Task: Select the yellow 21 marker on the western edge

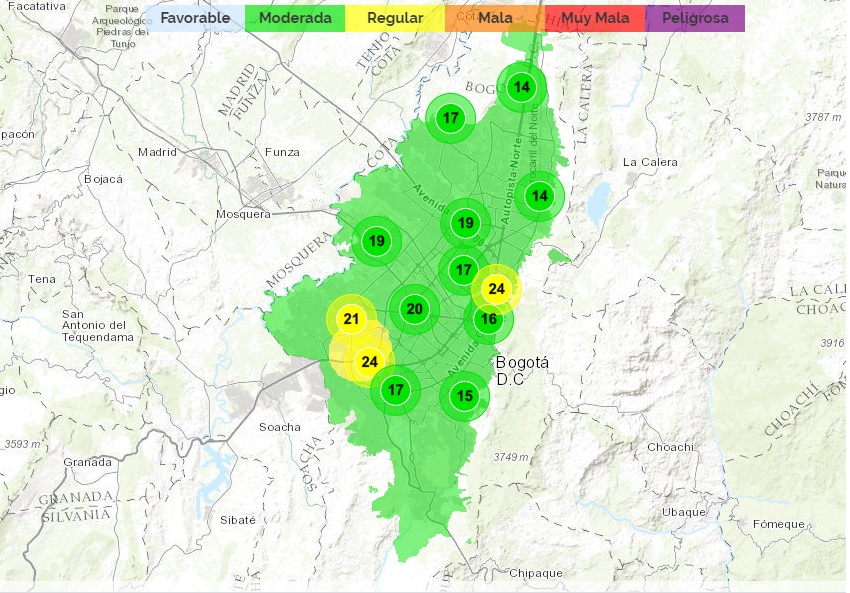Action: click(350, 317)
